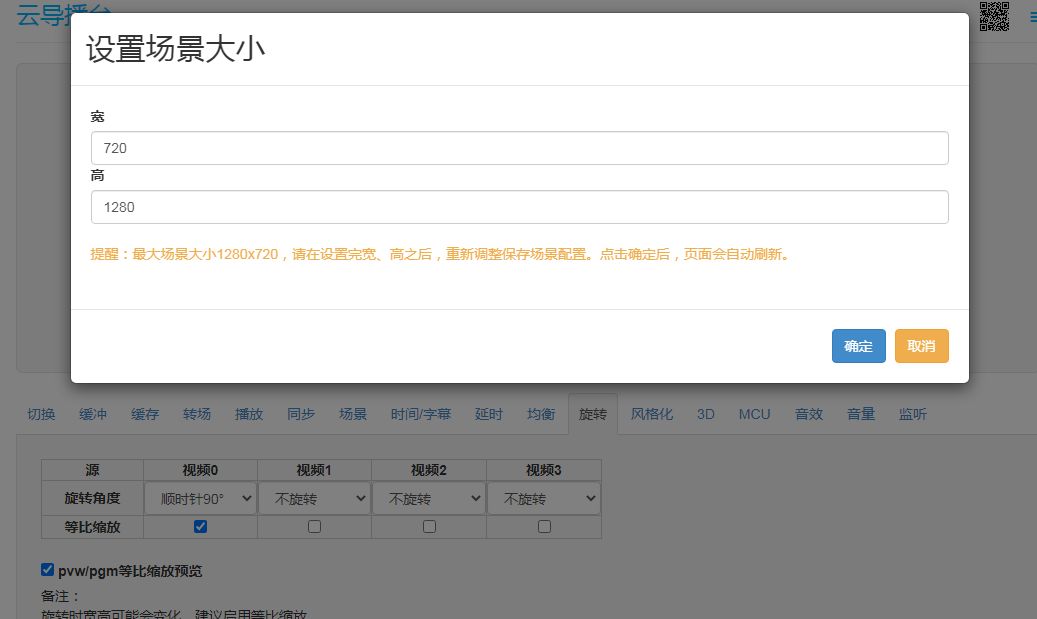Switch to the 场景 tab

click(x=353, y=414)
